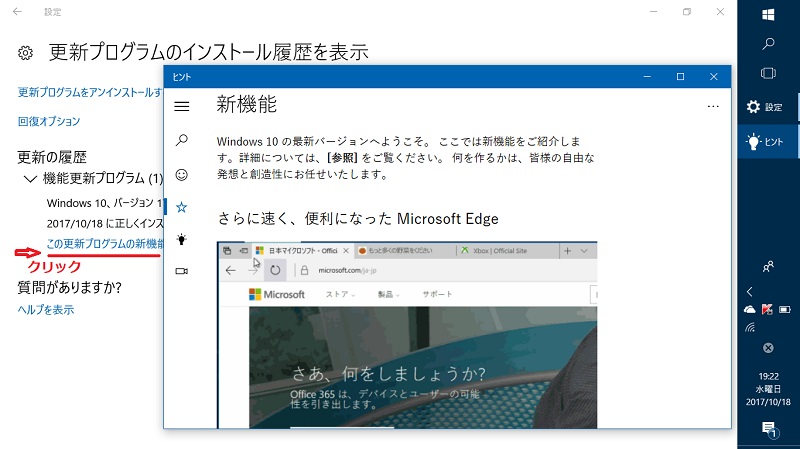
Task: Switch to the ヒント app on the taskbar
Action: click(x=768, y=141)
